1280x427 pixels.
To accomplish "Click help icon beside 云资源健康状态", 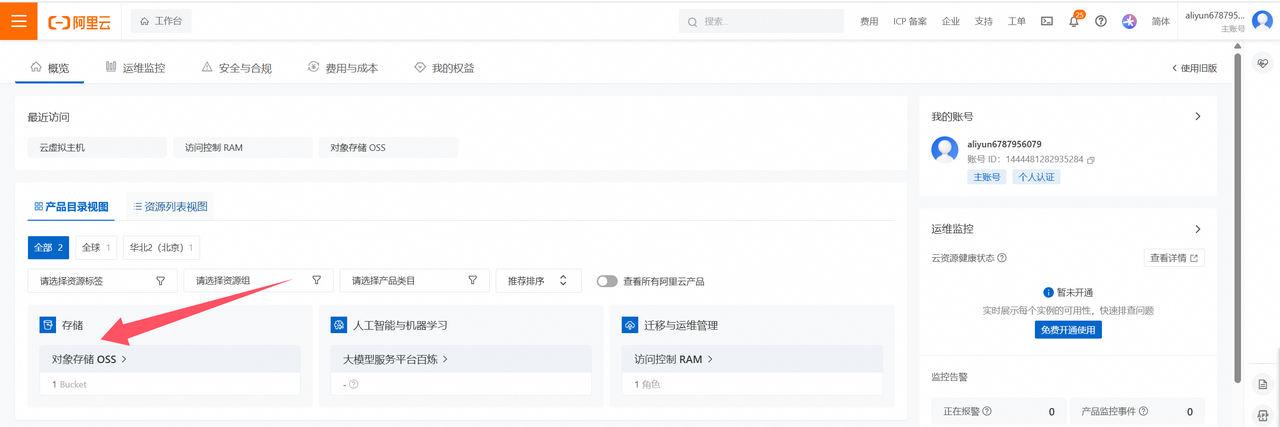I will tap(1002, 258).
